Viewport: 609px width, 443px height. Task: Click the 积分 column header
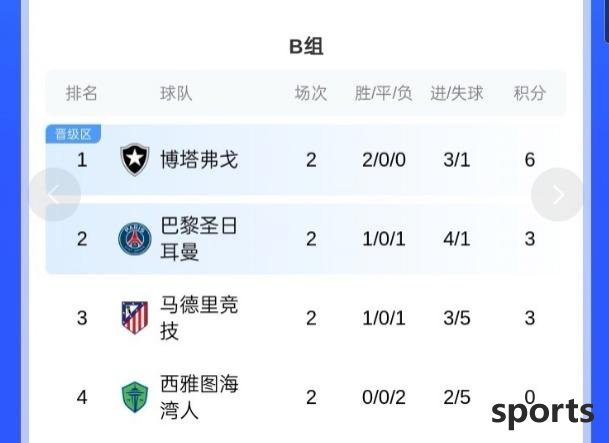coord(530,93)
